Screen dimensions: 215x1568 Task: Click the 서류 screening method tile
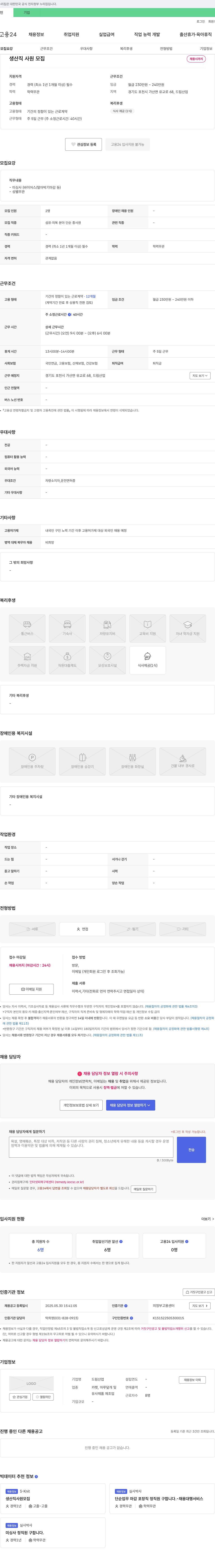[32, 929]
